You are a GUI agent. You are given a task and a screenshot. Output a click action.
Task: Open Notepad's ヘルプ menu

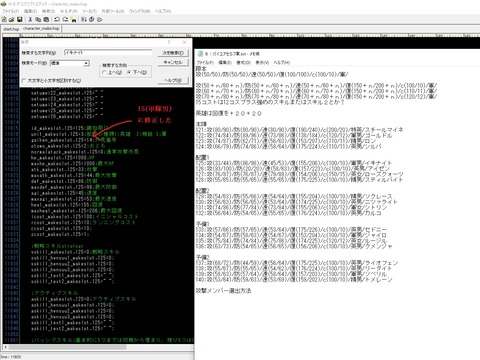[x=282, y=62]
